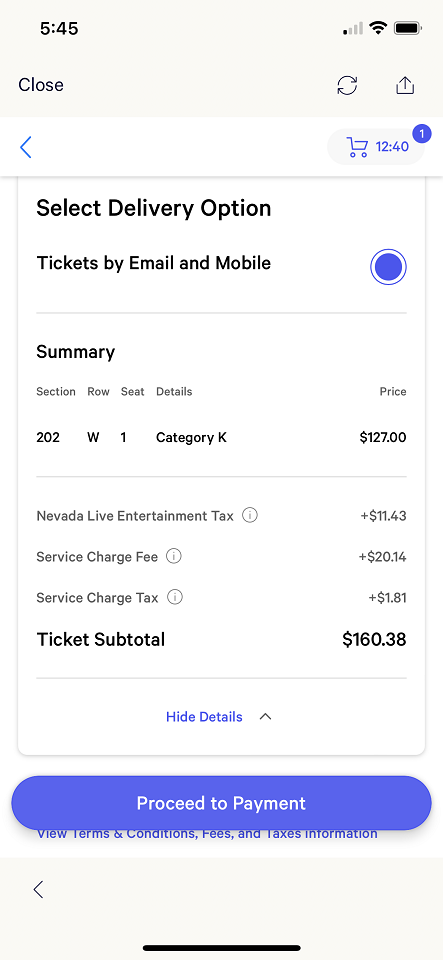Show info for Service Charge Fee

(x=174, y=557)
